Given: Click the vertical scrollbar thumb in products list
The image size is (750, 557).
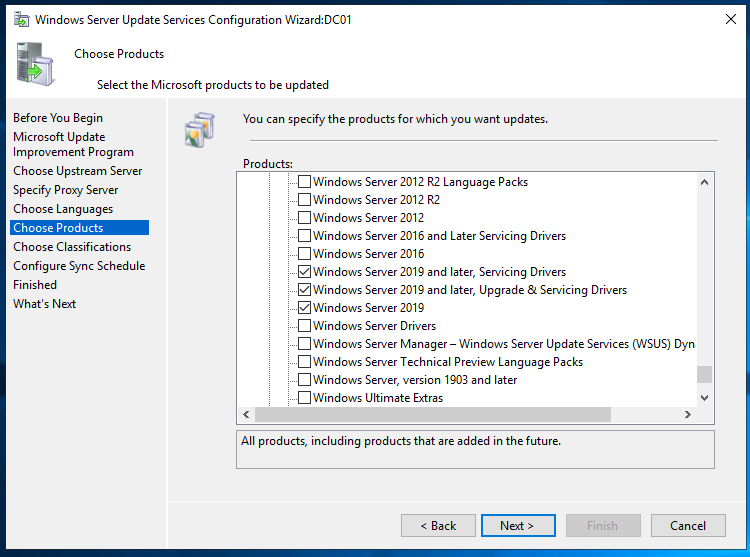Looking at the screenshot, I should pos(704,374).
